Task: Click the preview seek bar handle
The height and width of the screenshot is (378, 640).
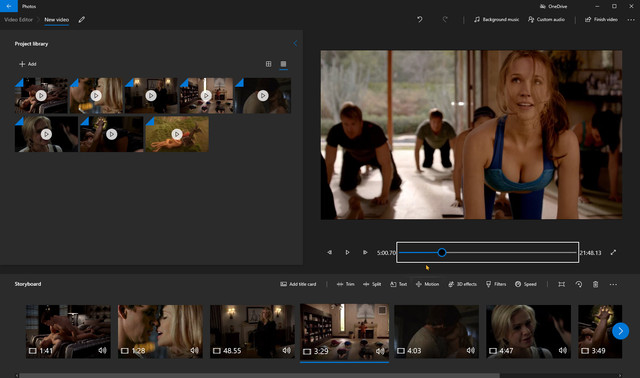Action: 442,252
